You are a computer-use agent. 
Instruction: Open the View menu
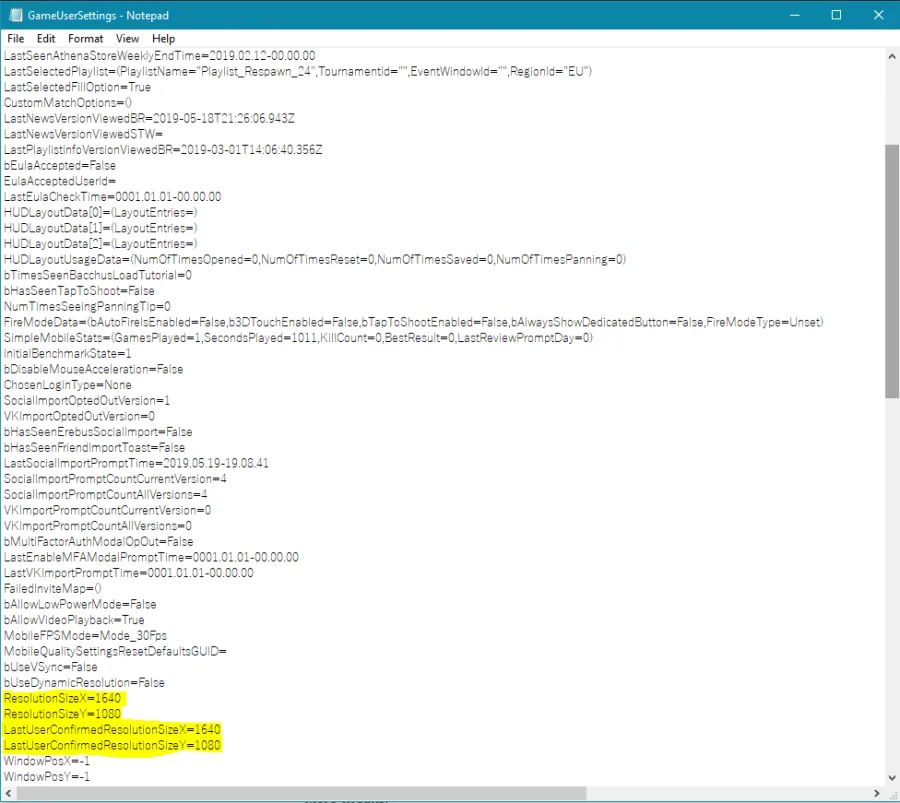tap(127, 38)
